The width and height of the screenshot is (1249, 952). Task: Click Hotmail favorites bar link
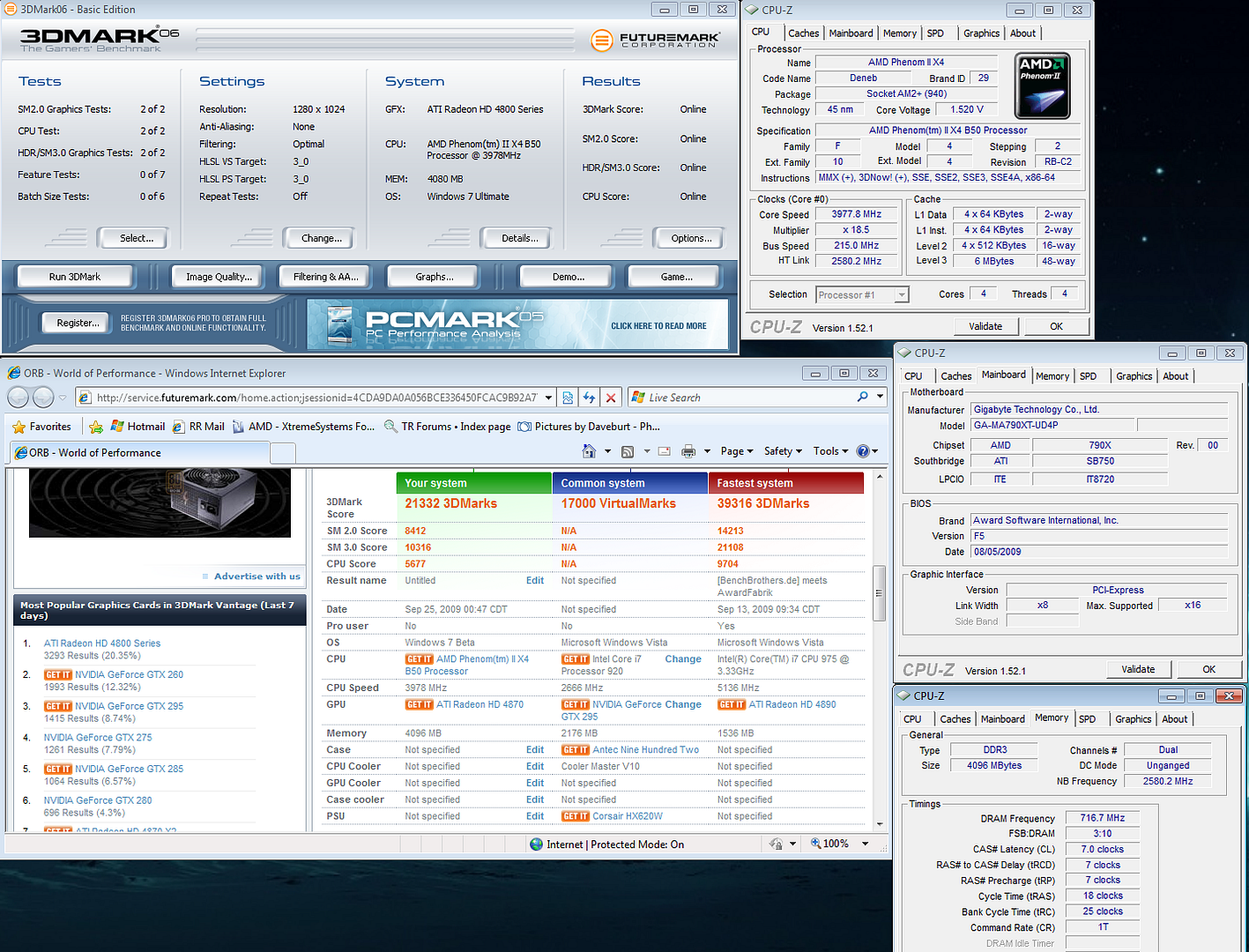click(x=137, y=427)
